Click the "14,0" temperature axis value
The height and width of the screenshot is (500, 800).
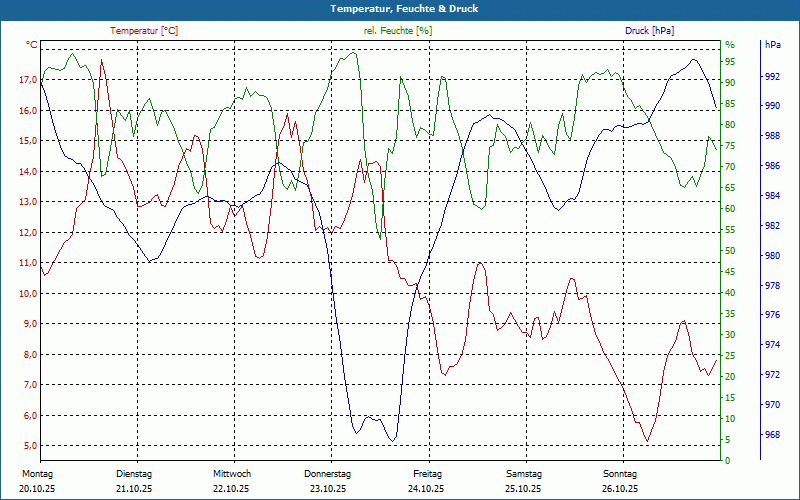(x=28, y=171)
